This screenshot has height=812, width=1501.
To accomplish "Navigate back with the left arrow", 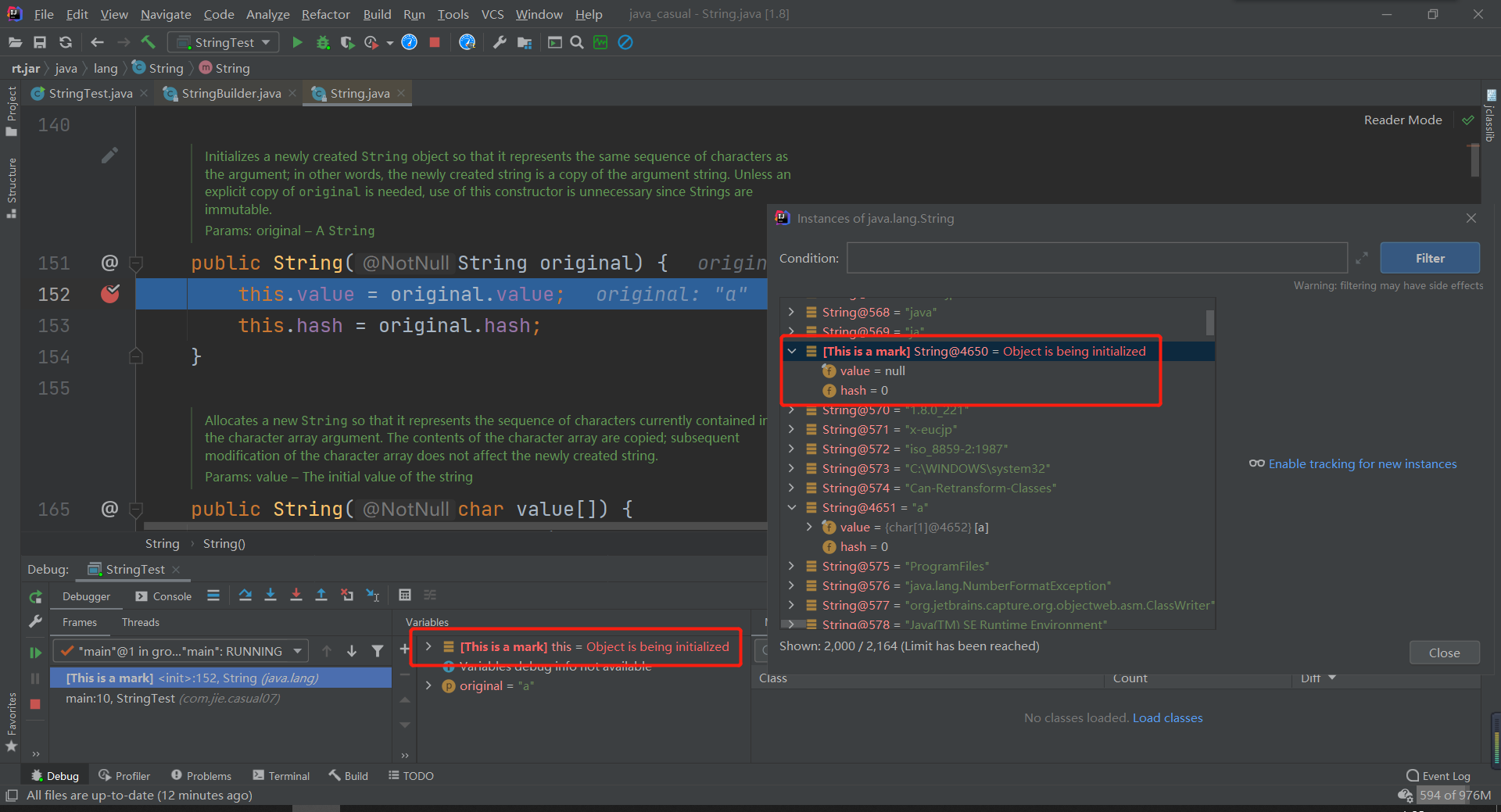I will click(97, 42).
